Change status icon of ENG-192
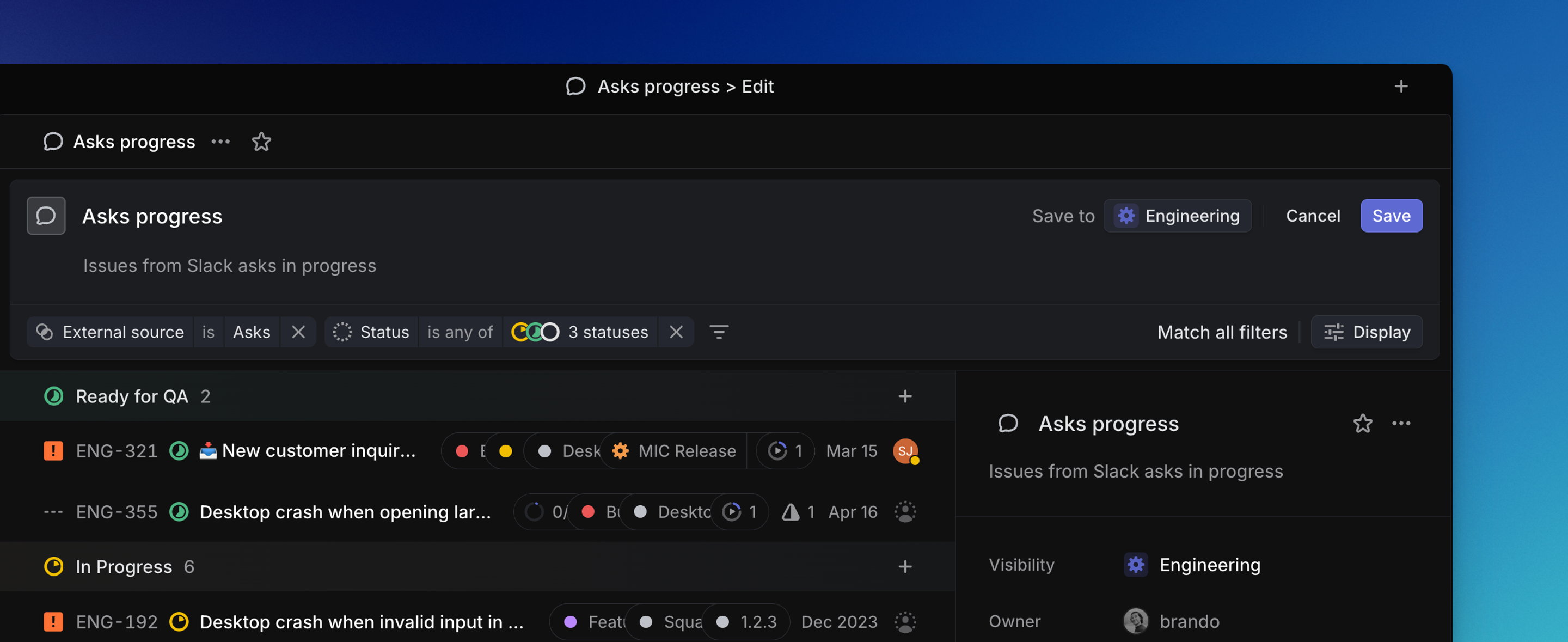Image resolution: width=1568 pixels, height=642 pixels. click(x=179, y=622)
